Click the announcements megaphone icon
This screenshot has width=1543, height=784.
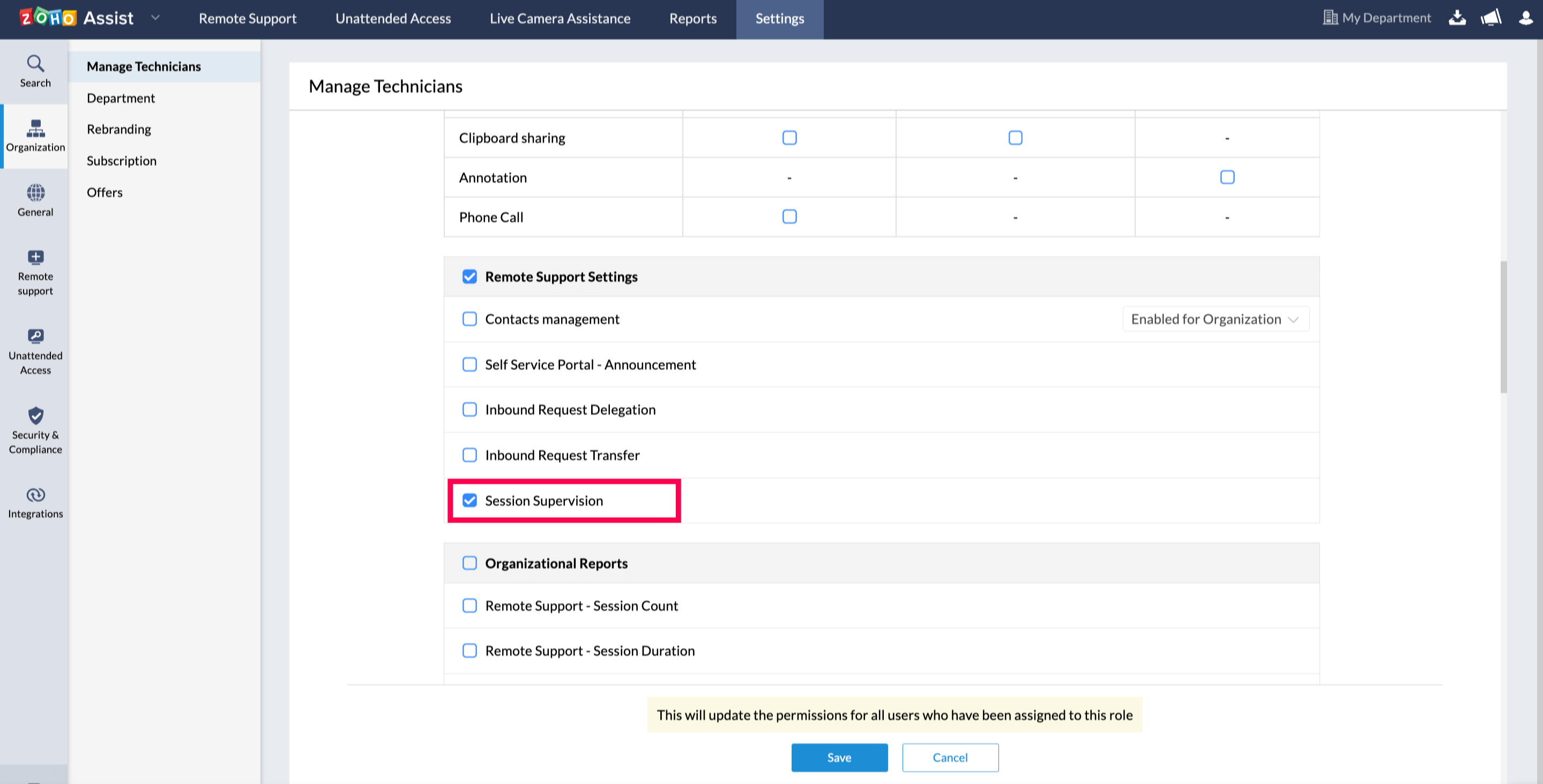click(x=1491, y=18)
